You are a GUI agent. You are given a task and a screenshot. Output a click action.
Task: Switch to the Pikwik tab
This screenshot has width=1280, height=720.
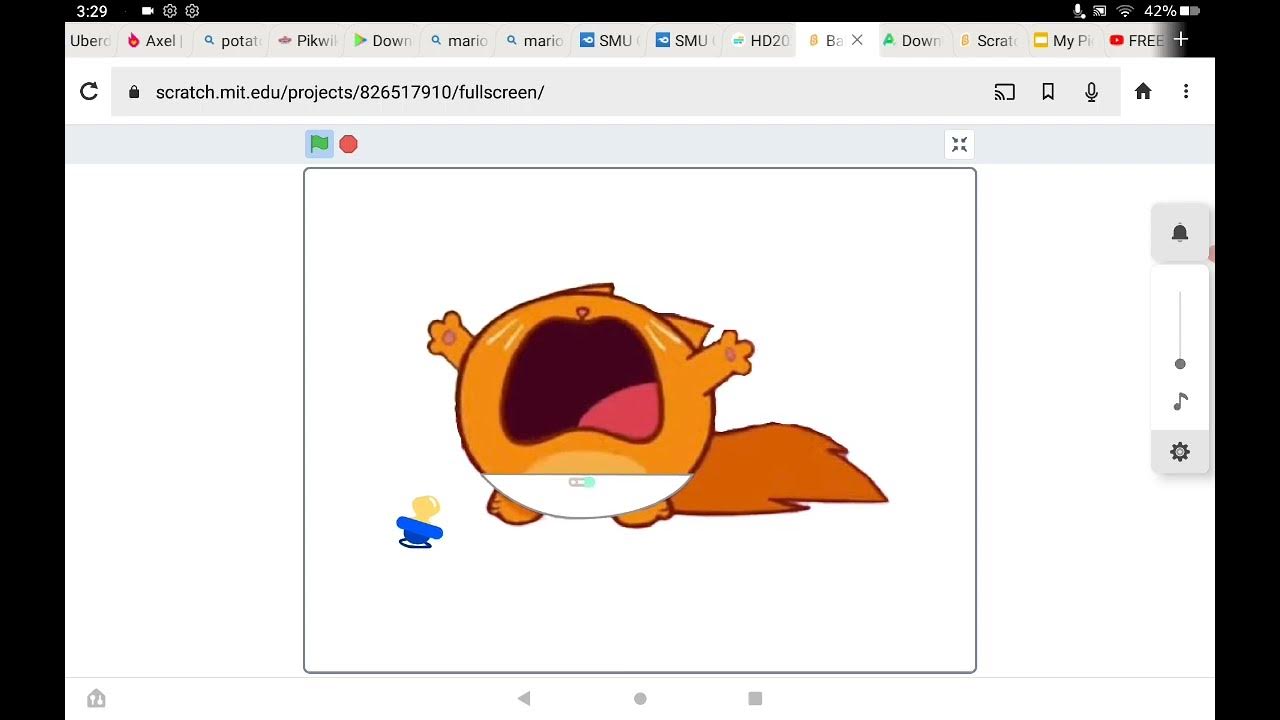tap(306, 41)
